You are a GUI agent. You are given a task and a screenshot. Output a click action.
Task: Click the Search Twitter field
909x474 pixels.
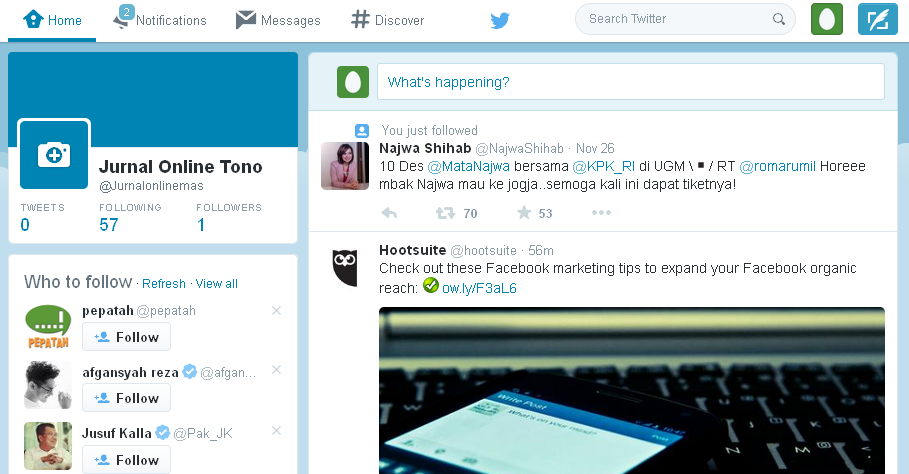[x=685, y=19]
